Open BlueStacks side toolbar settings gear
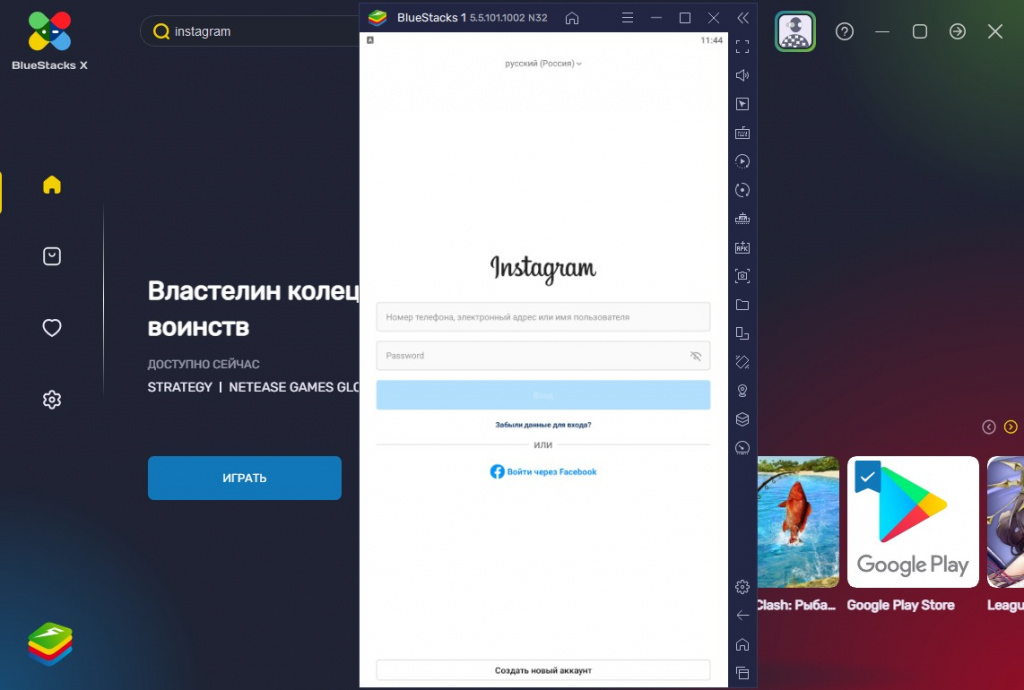 coord(743,587)
